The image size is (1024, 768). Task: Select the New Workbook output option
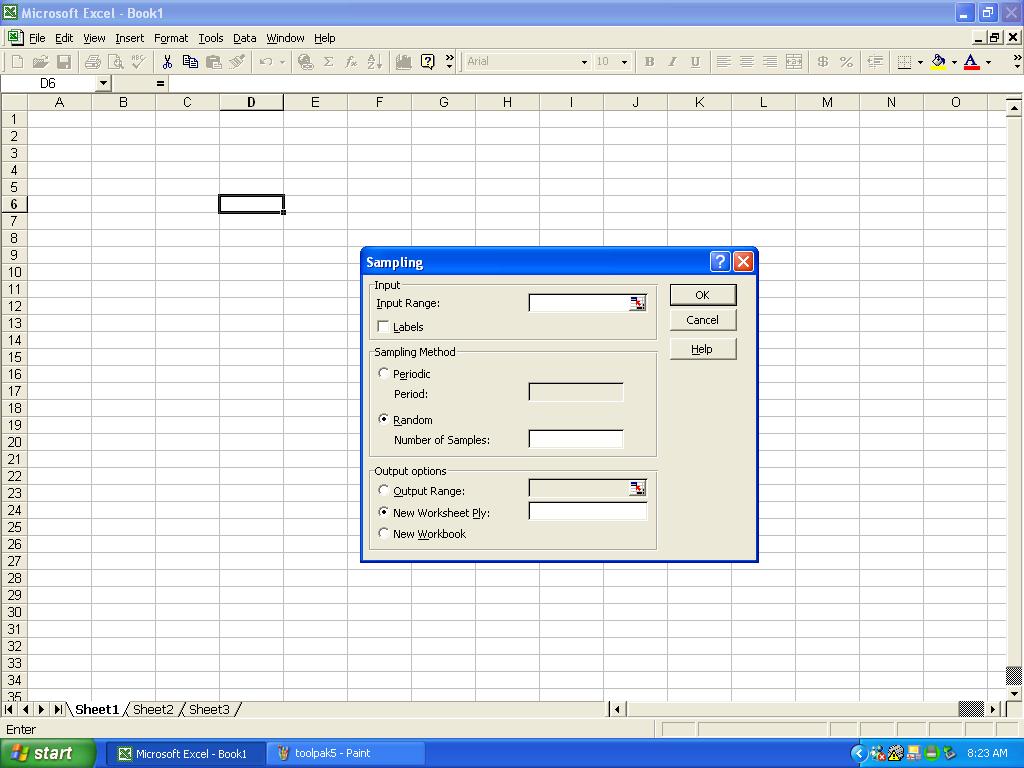(x=384, y=534)
